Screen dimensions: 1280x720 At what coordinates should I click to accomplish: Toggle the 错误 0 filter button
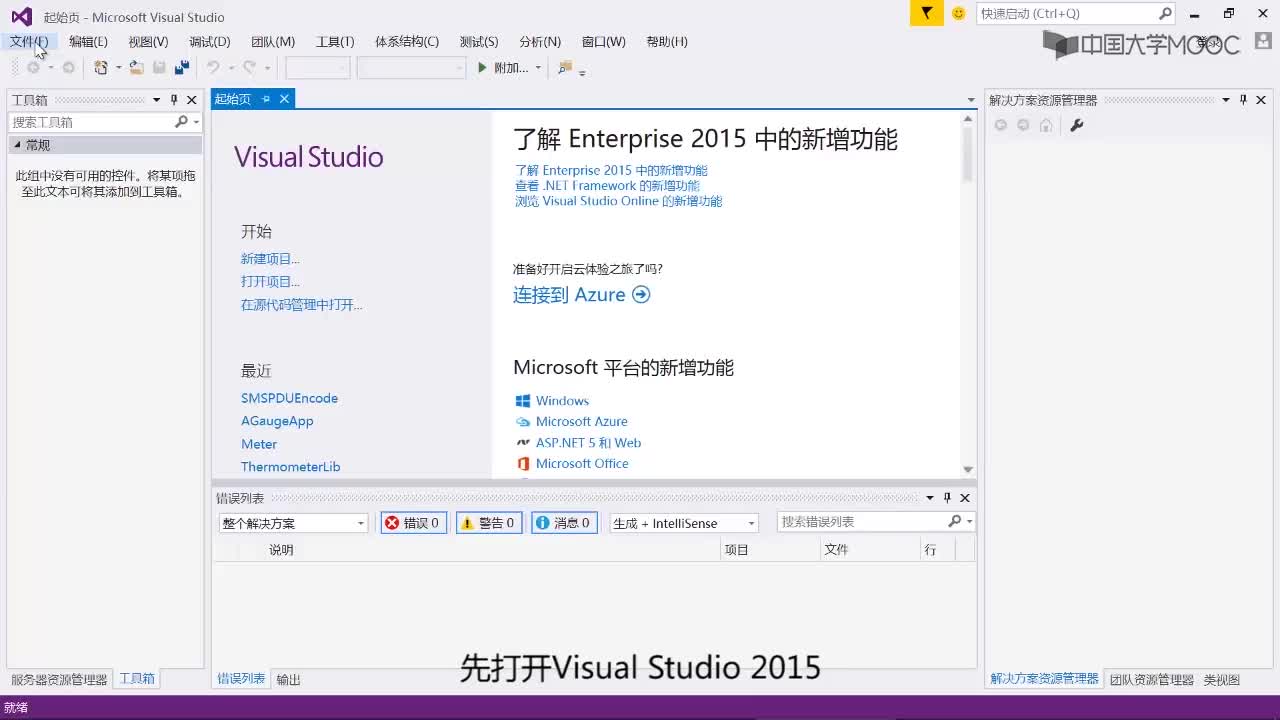tap(414, 523)
